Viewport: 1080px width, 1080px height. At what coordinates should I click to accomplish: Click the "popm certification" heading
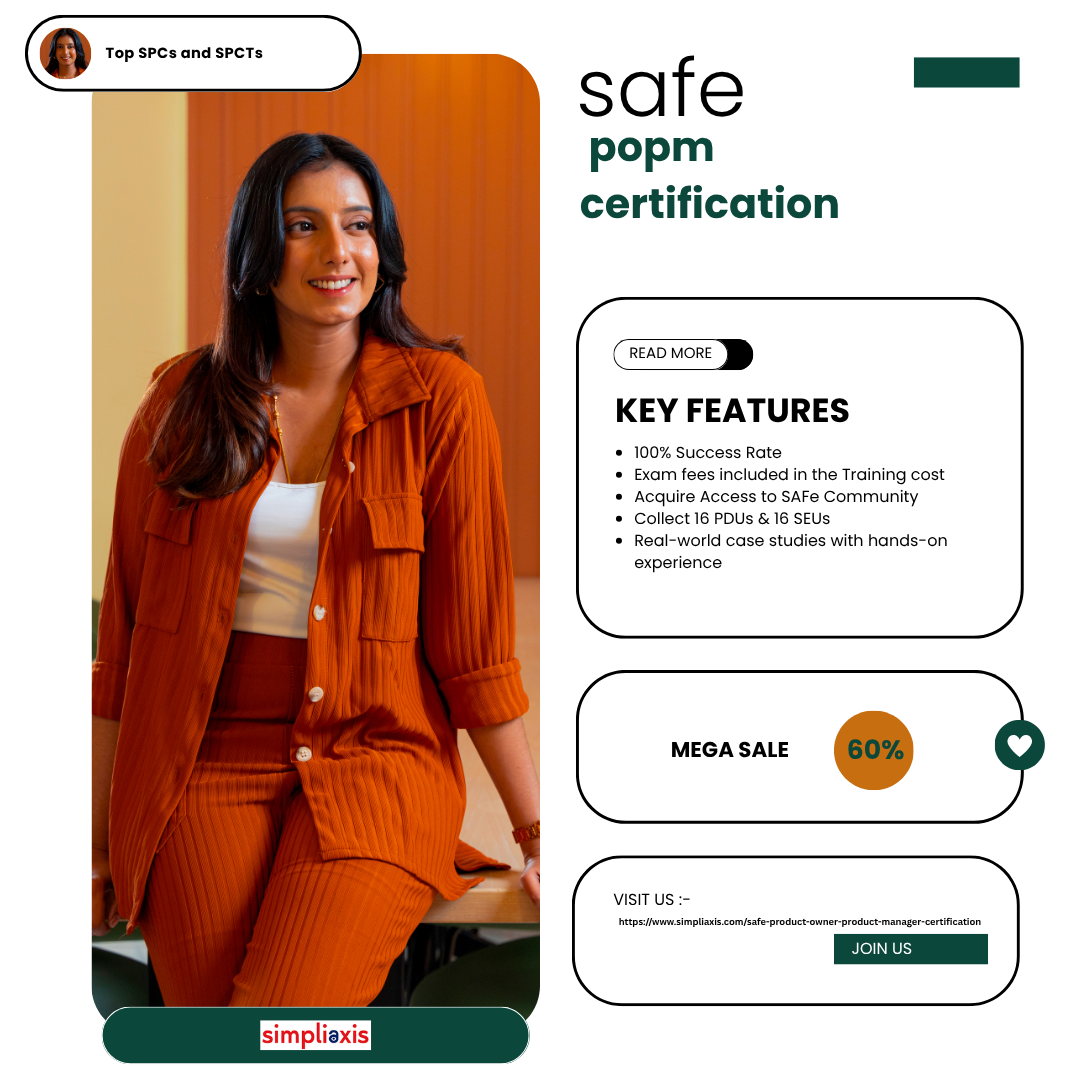point(709,176)
